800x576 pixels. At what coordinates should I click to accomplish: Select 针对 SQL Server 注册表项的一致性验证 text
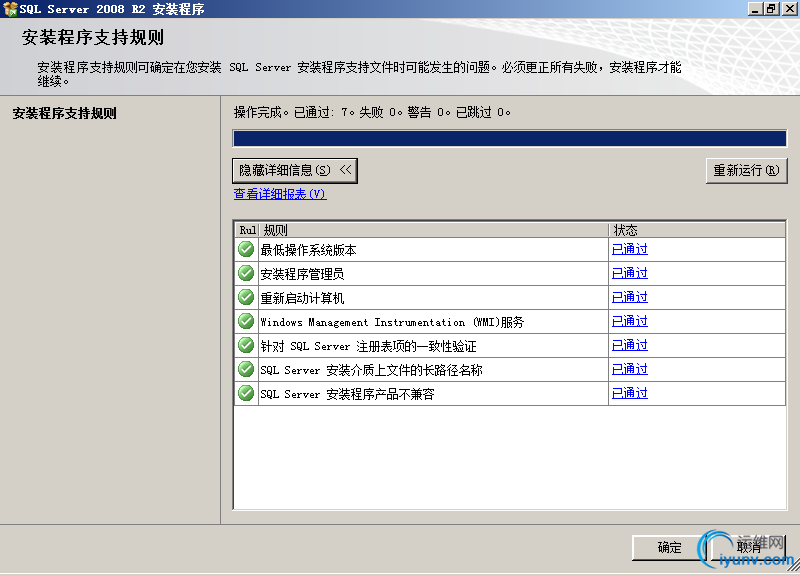coord(368,346)
